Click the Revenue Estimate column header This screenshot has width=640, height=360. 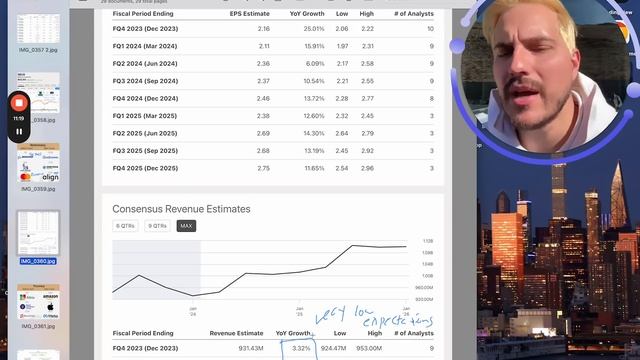[x=236, y=333]
